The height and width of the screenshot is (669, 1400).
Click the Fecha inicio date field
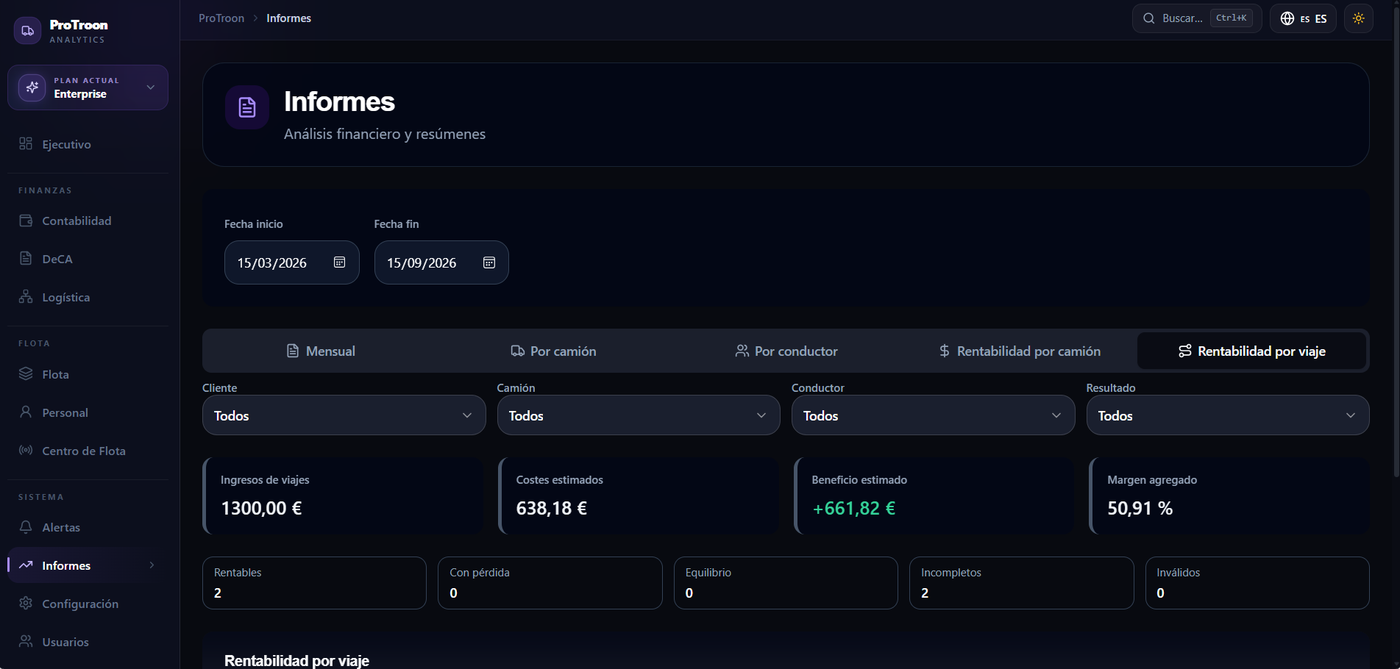pos(292,262)
